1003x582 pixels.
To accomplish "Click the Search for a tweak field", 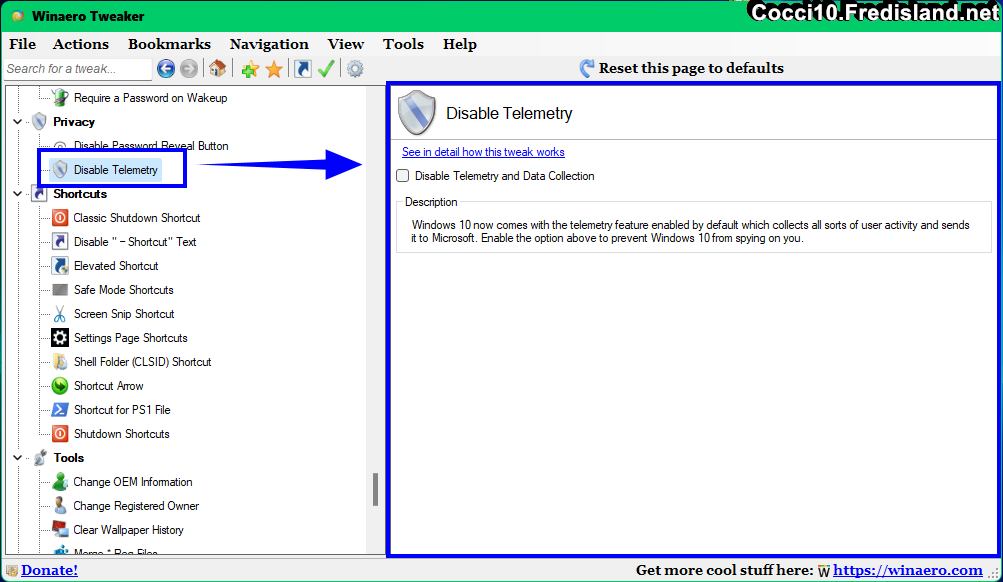I will 77,68.
